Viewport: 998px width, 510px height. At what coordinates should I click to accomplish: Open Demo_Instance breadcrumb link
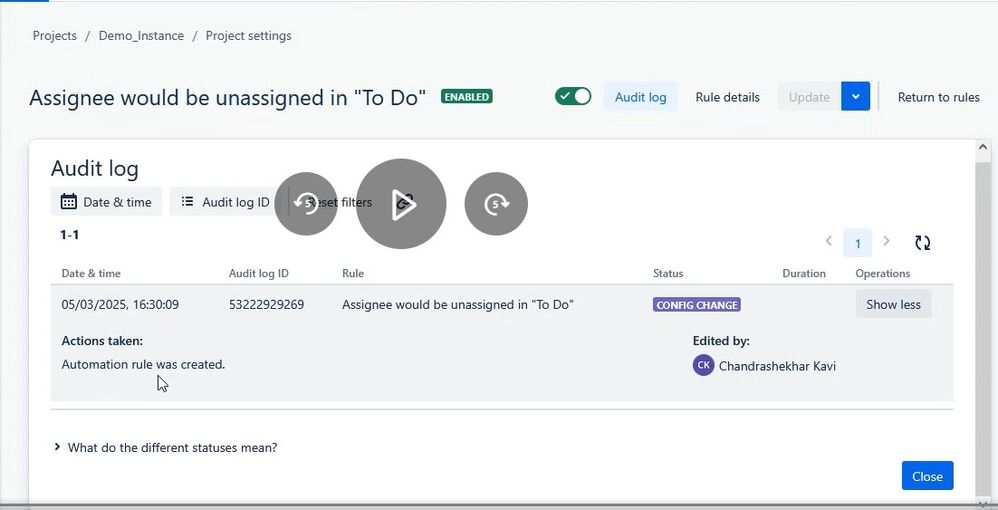(x=141, y=36)
